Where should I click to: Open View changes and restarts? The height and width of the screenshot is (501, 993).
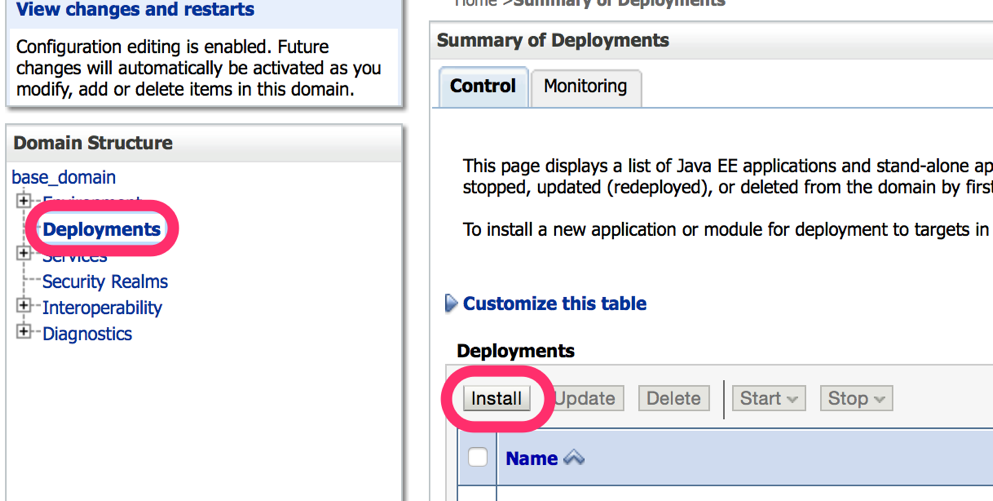click(135, 10)
